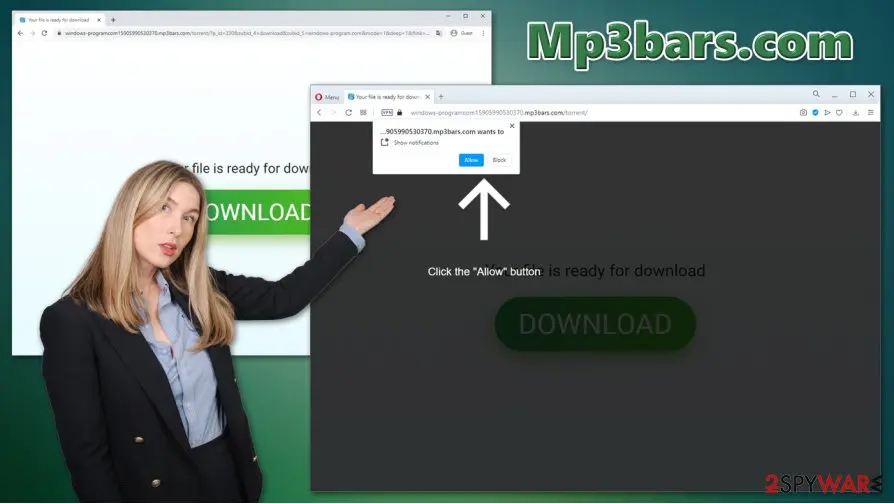This screenshot has height=504, width=894.
Task: Reload page in the Chrome window
Action: click(44, 33)
